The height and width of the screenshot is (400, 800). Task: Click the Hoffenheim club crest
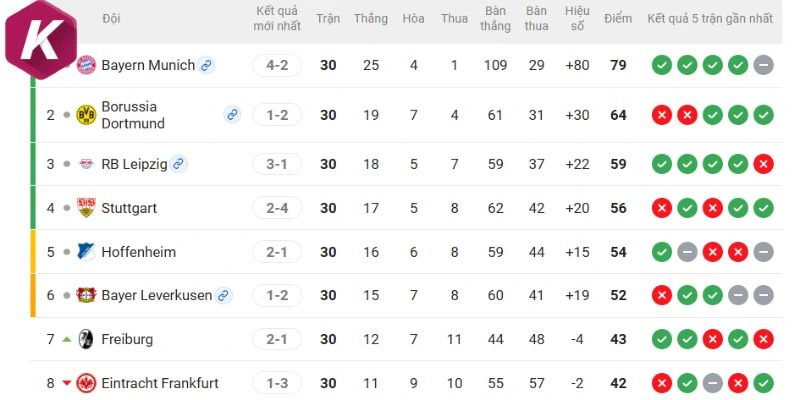point(86,252)
